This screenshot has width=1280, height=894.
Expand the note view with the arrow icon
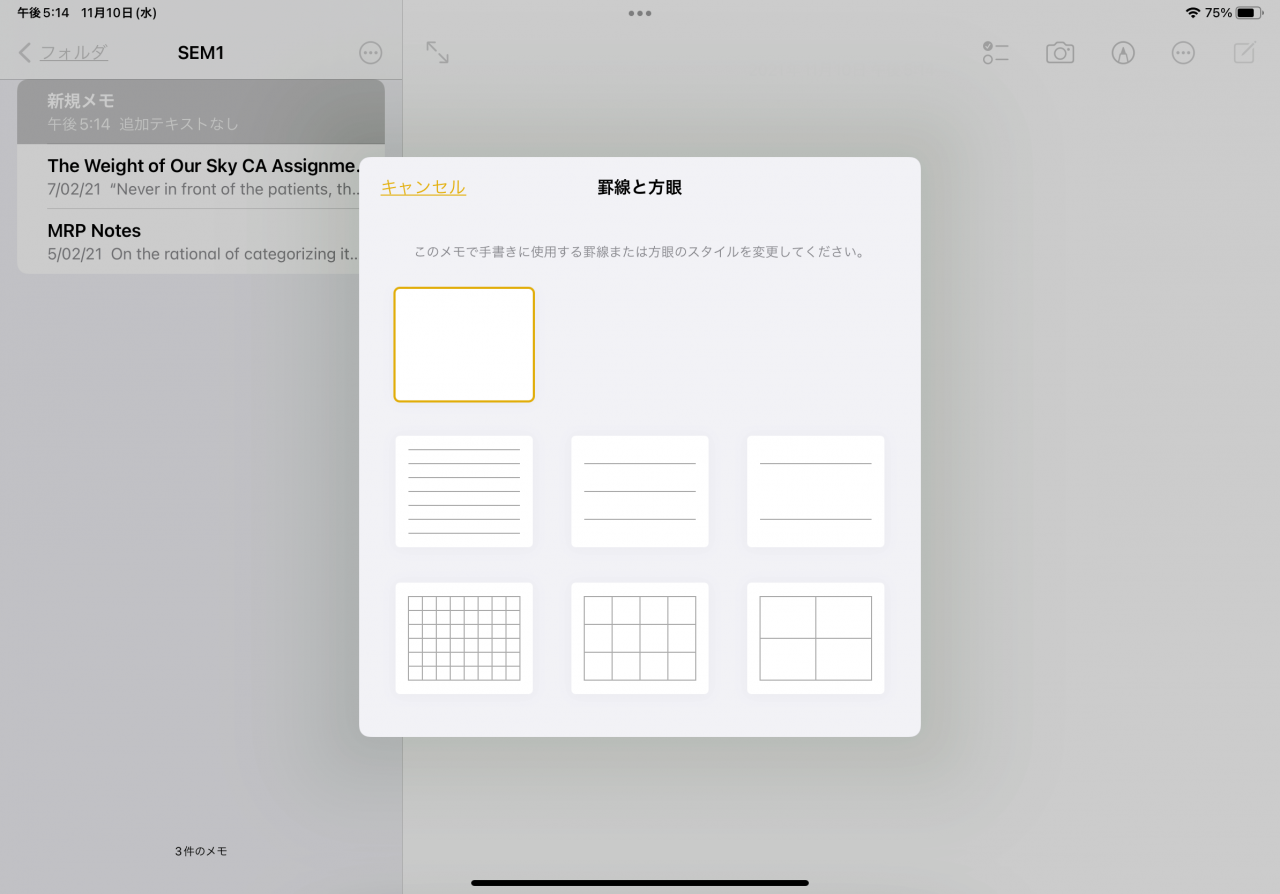click(x=437, y=52)
